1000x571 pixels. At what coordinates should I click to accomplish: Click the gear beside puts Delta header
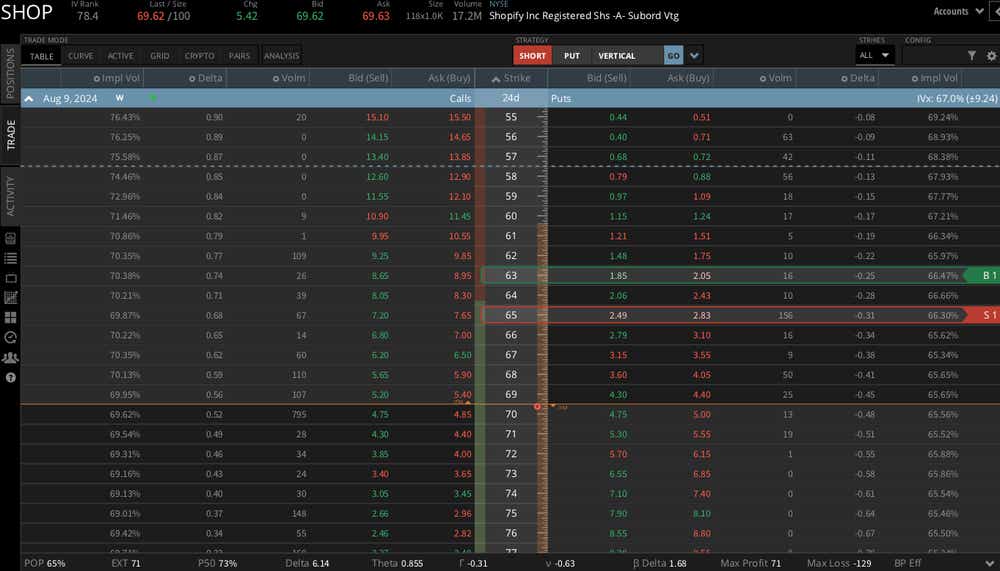coord(844,78)
